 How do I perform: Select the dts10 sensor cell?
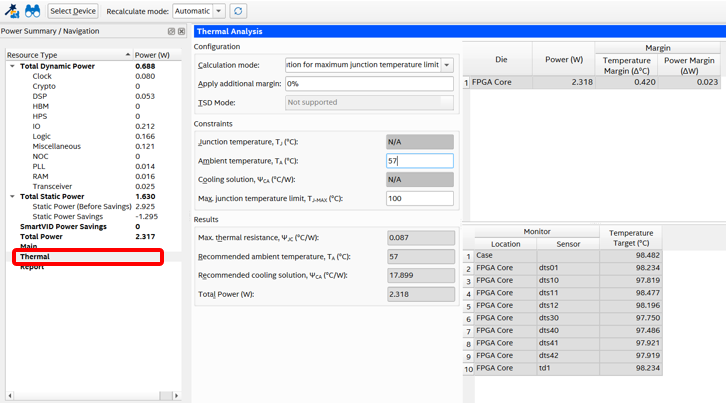(568, 281)
